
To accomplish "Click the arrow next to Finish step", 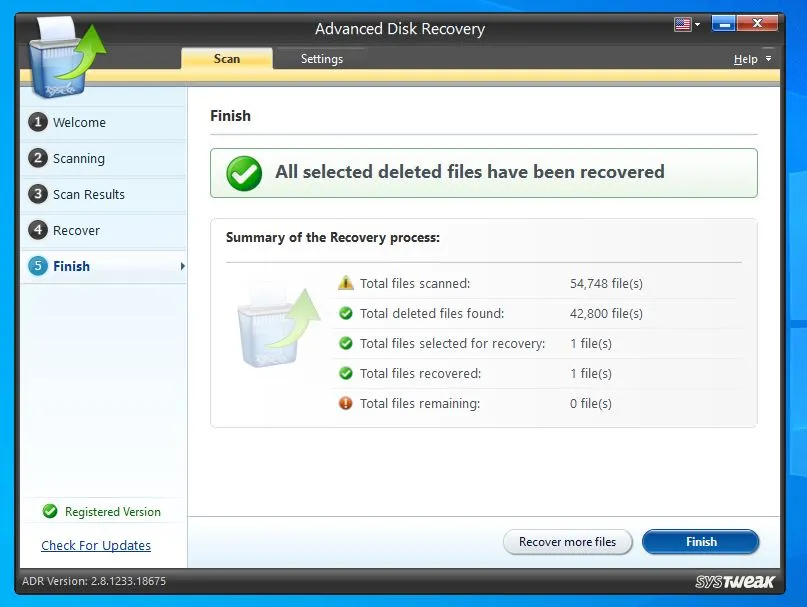I will 182,266.
